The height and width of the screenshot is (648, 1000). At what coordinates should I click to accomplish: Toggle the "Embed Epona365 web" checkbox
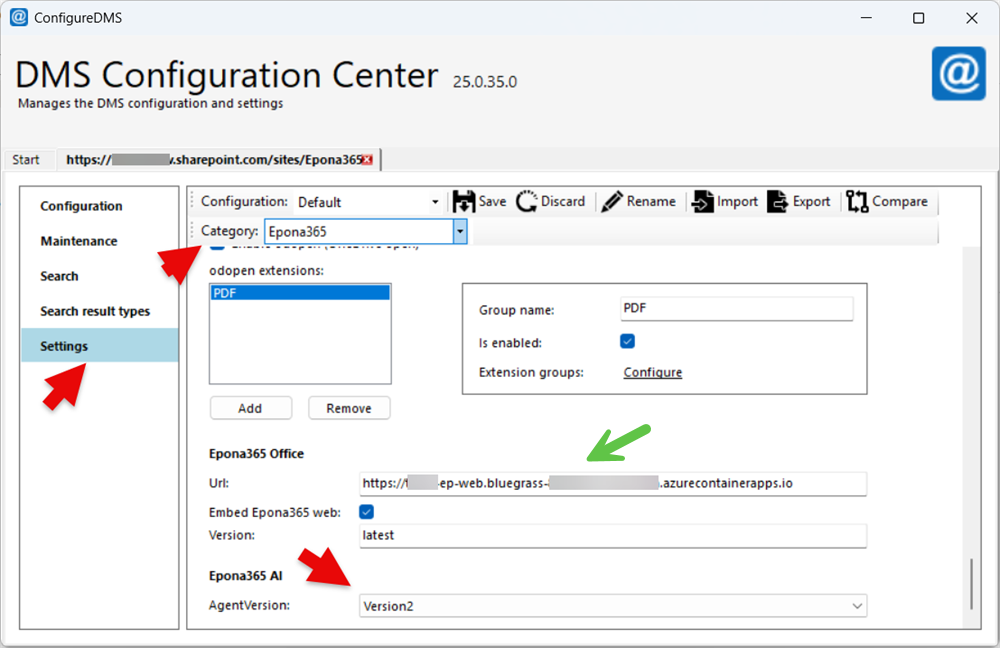367,512
